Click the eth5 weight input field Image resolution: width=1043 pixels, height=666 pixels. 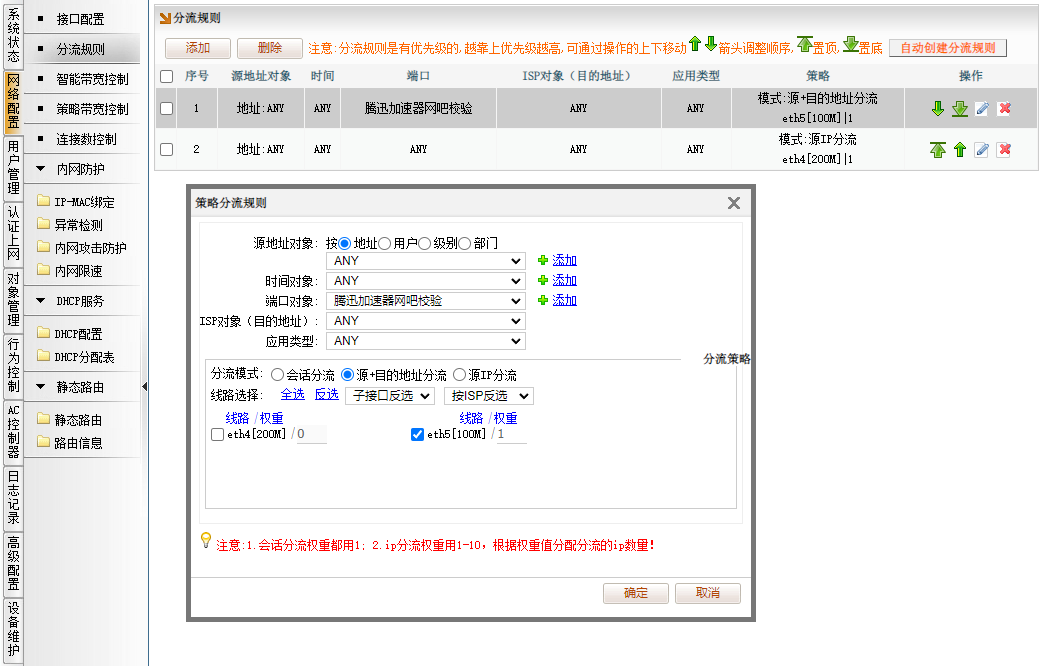pos(511,435)
